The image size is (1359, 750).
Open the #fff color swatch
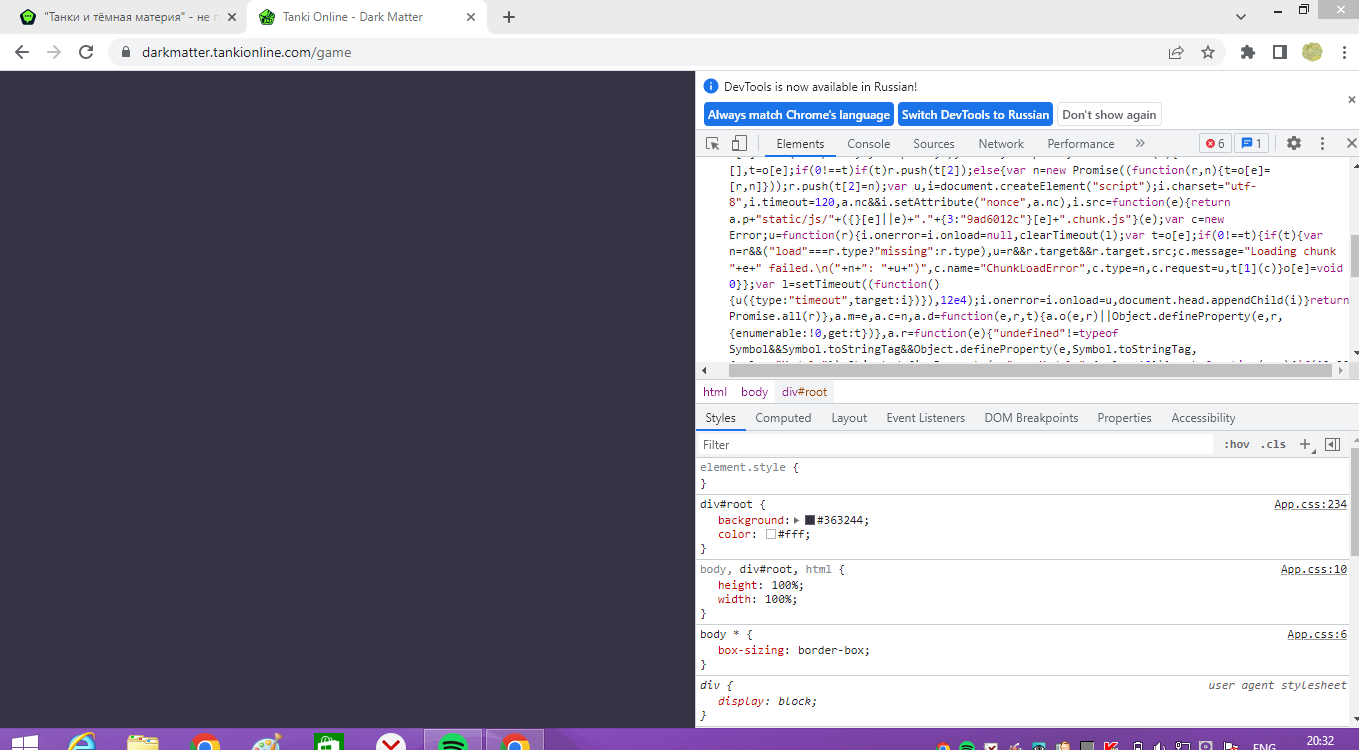(x=771, y=534)
